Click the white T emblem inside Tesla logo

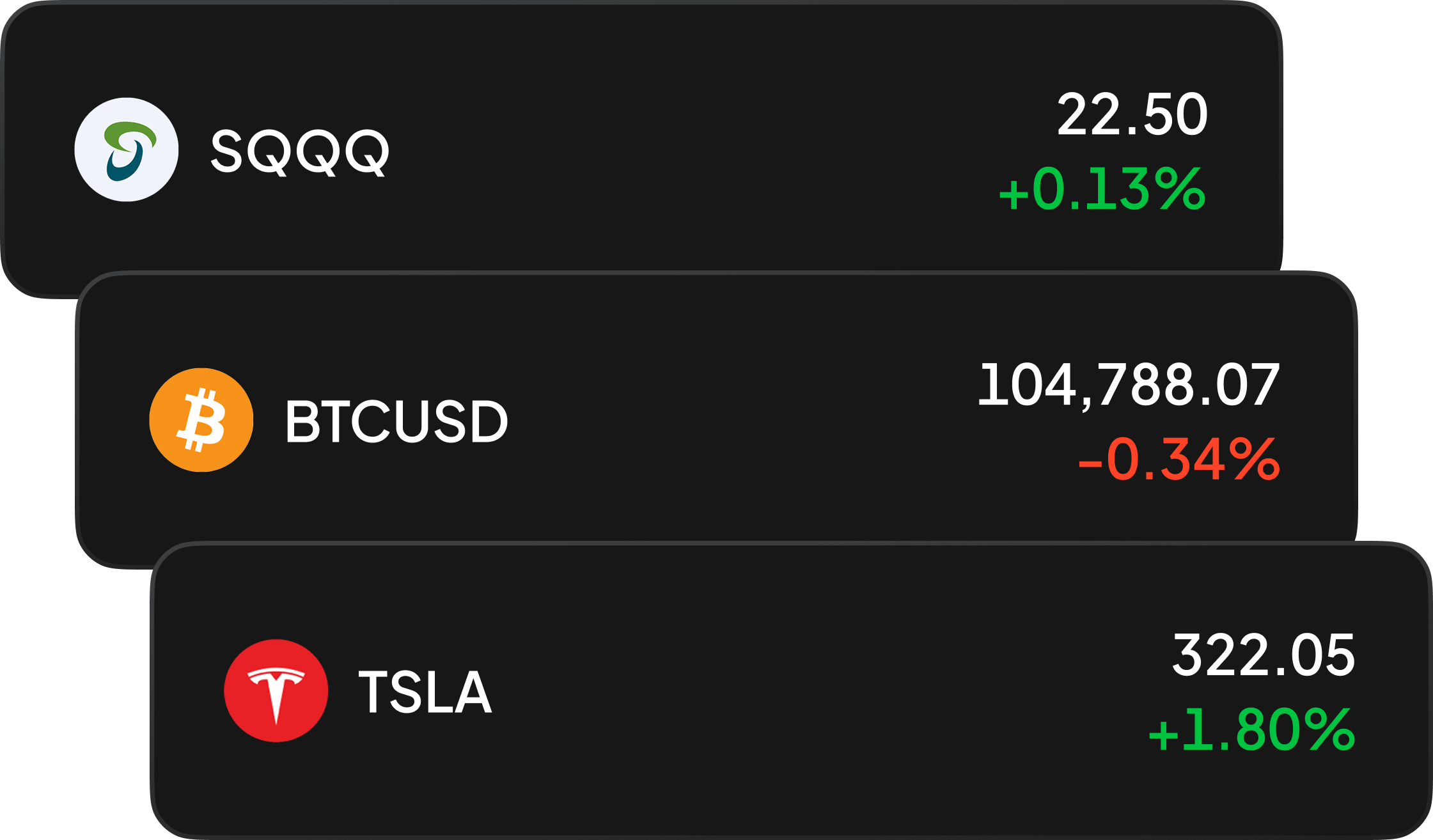click(276, 692)
